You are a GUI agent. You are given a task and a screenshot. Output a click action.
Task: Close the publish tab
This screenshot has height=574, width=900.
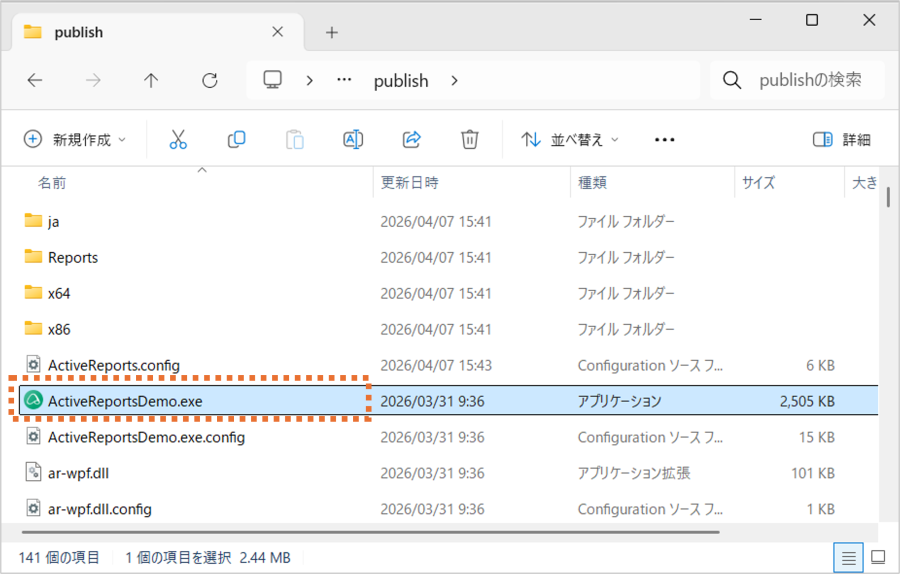277,32
